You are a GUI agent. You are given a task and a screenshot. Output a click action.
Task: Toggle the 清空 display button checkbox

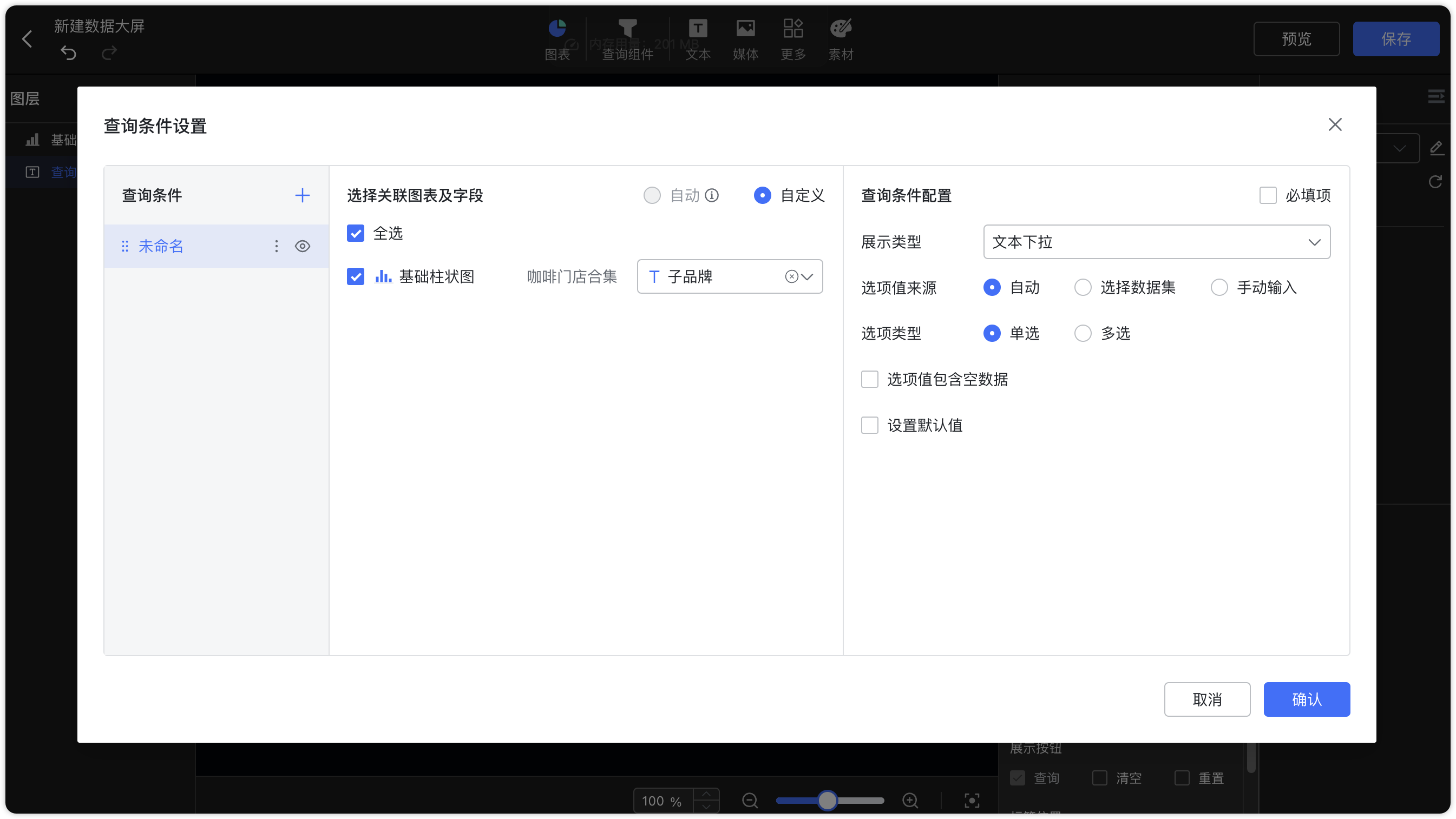pyautogui.click(x=1099, y=778)
